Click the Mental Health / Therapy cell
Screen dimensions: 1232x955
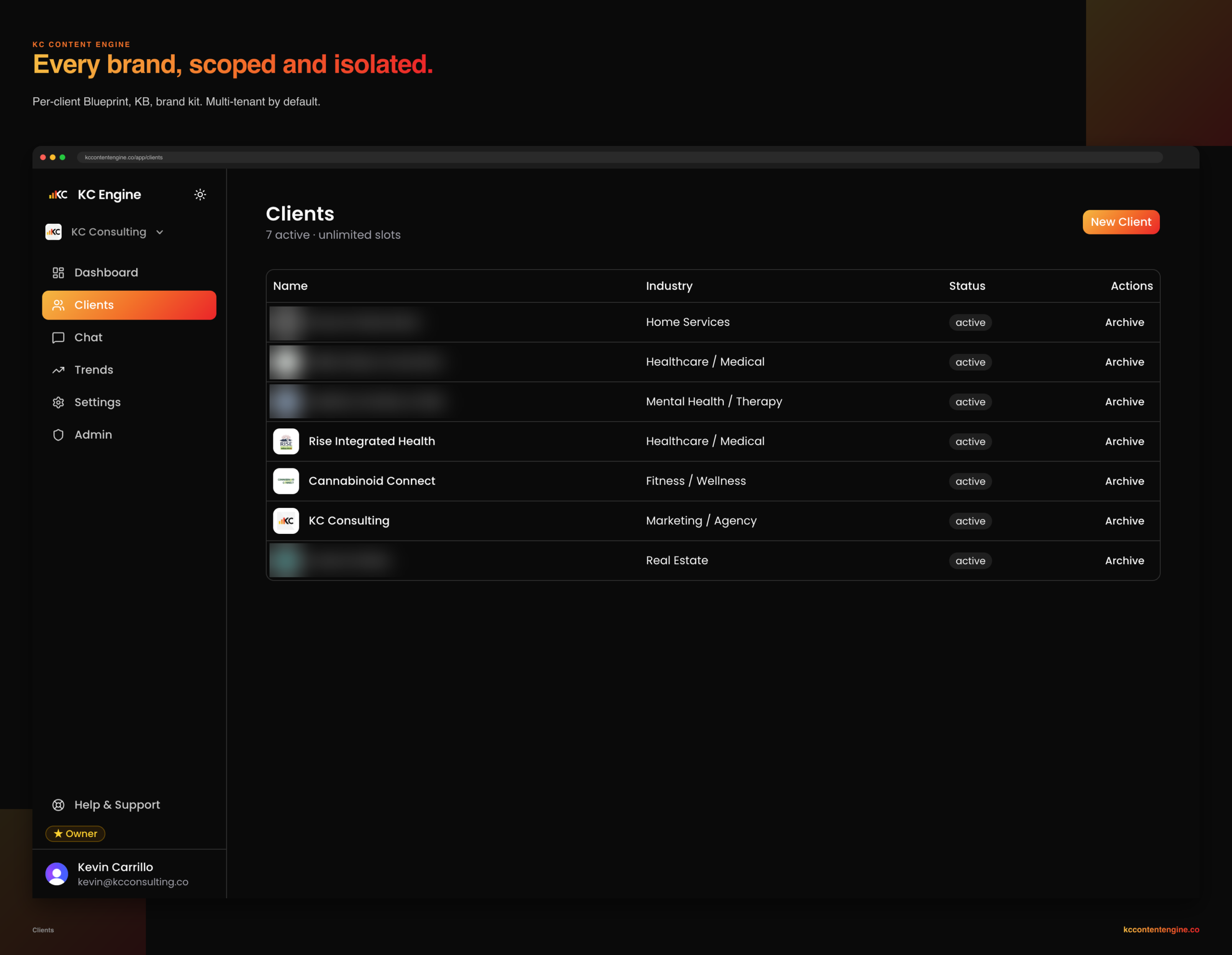[714, 401]
